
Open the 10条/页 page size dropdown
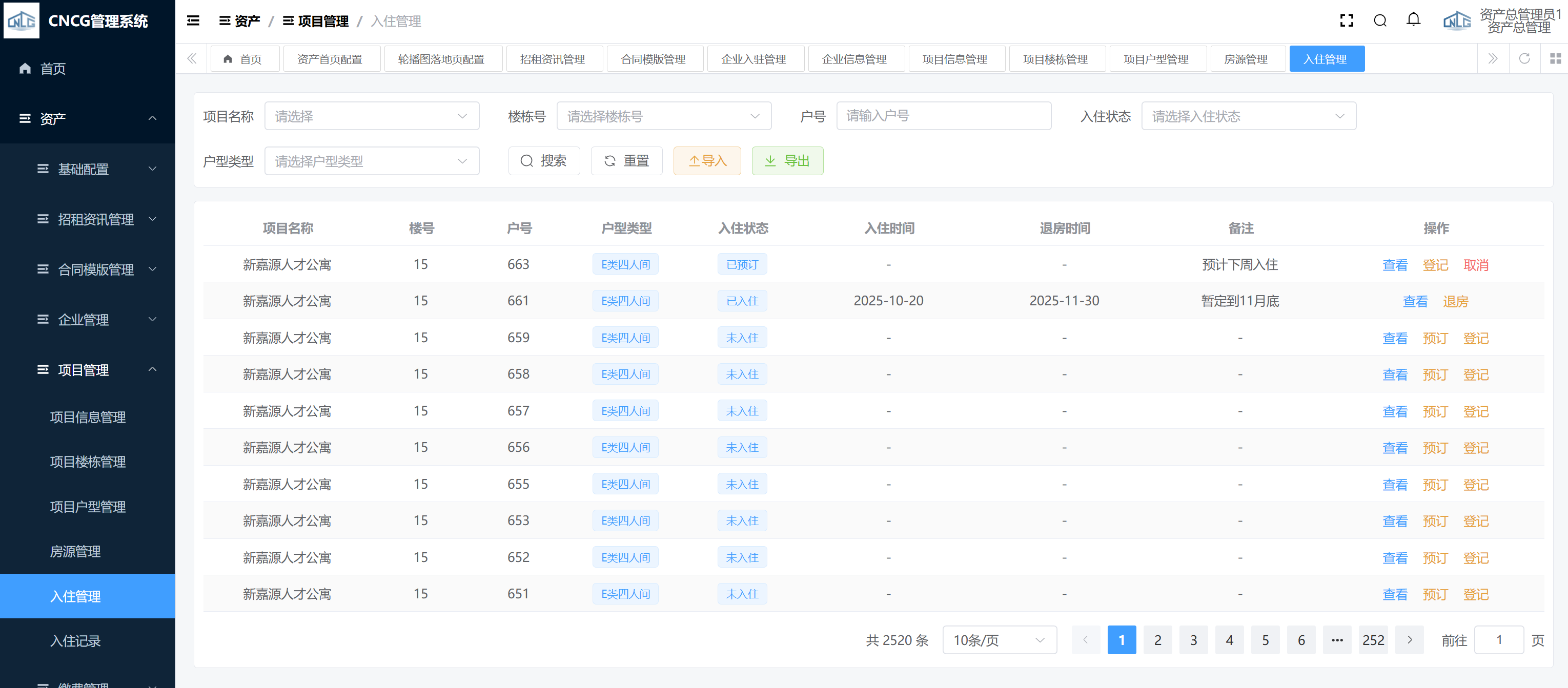(x=999, y=640)
